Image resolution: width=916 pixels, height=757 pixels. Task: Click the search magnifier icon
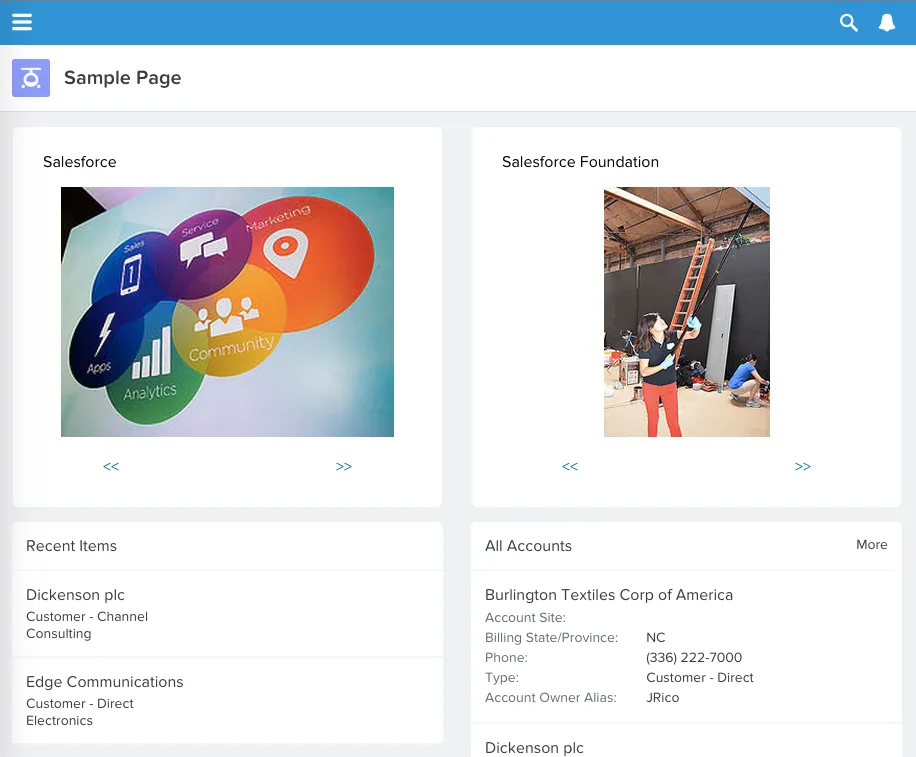pyautogui.click(x=848, y=23)
